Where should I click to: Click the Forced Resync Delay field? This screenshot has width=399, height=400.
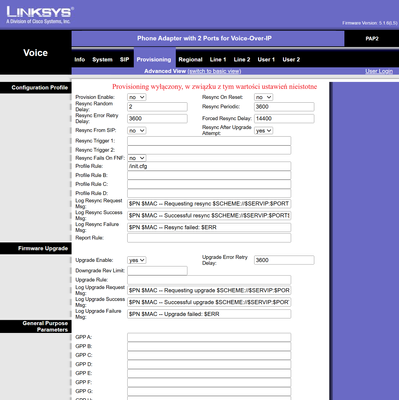click(x=284, y=118)
